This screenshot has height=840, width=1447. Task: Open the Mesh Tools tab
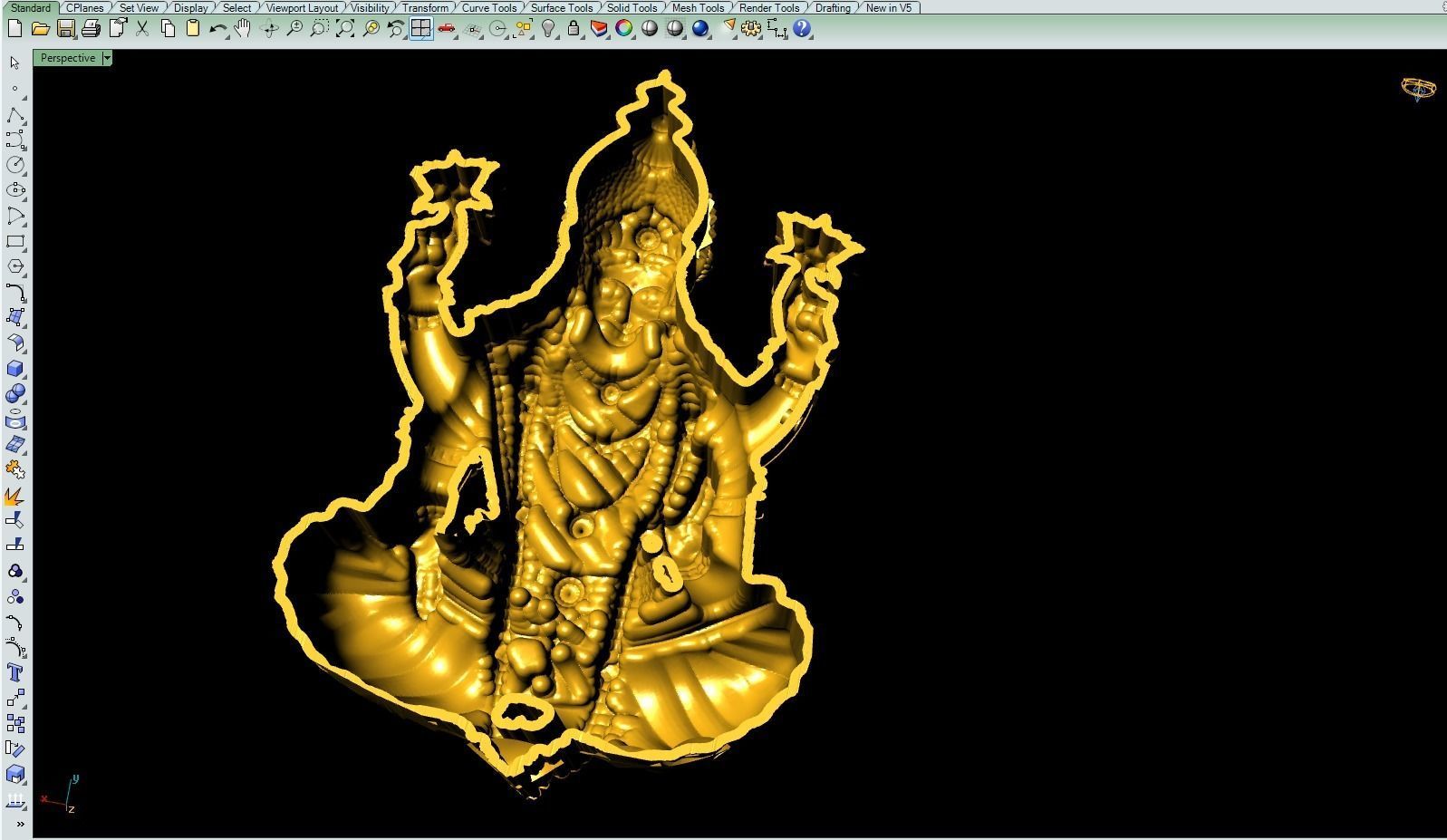(698, 7)
